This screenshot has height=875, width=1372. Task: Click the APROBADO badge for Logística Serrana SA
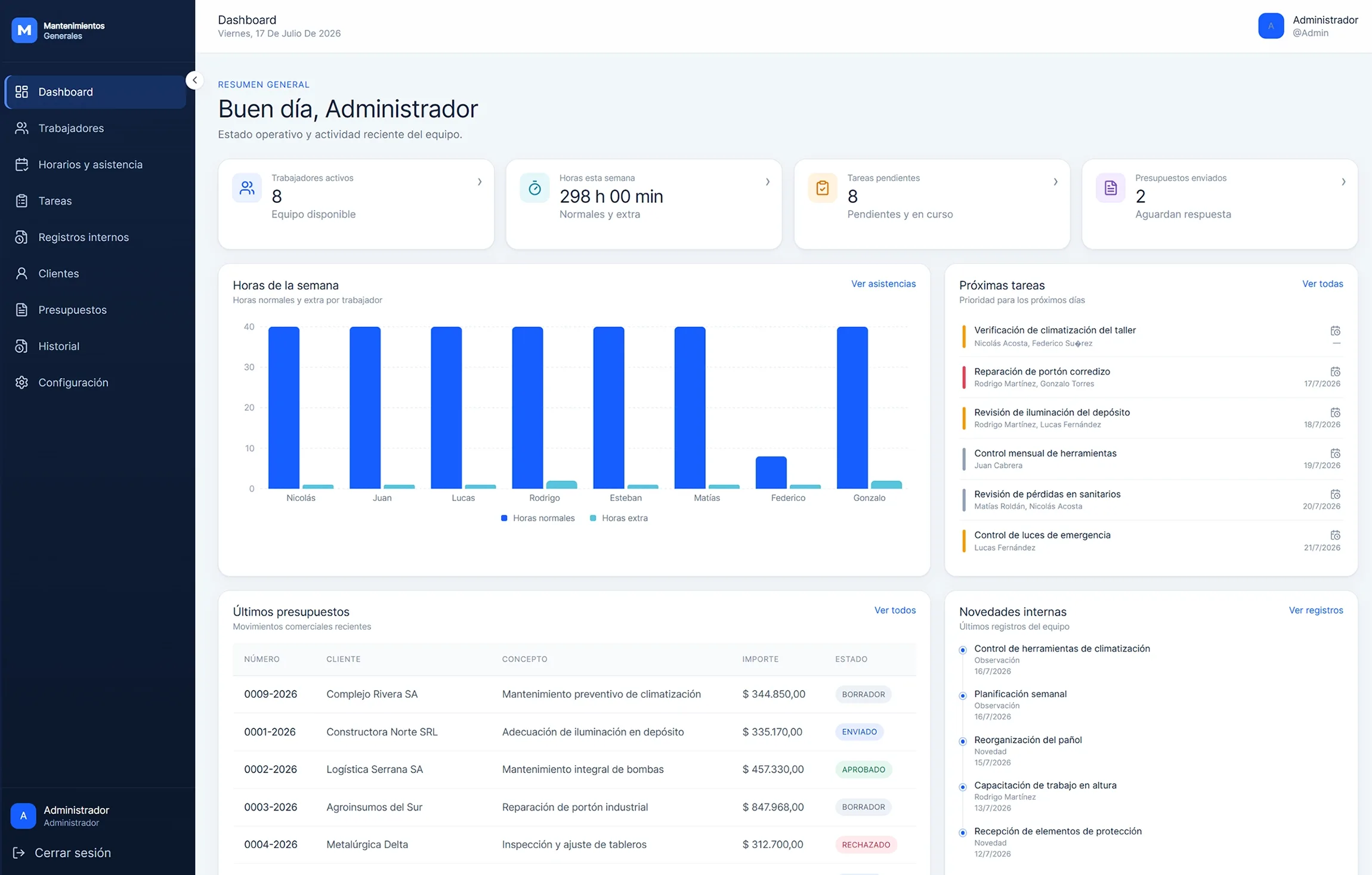863,769
